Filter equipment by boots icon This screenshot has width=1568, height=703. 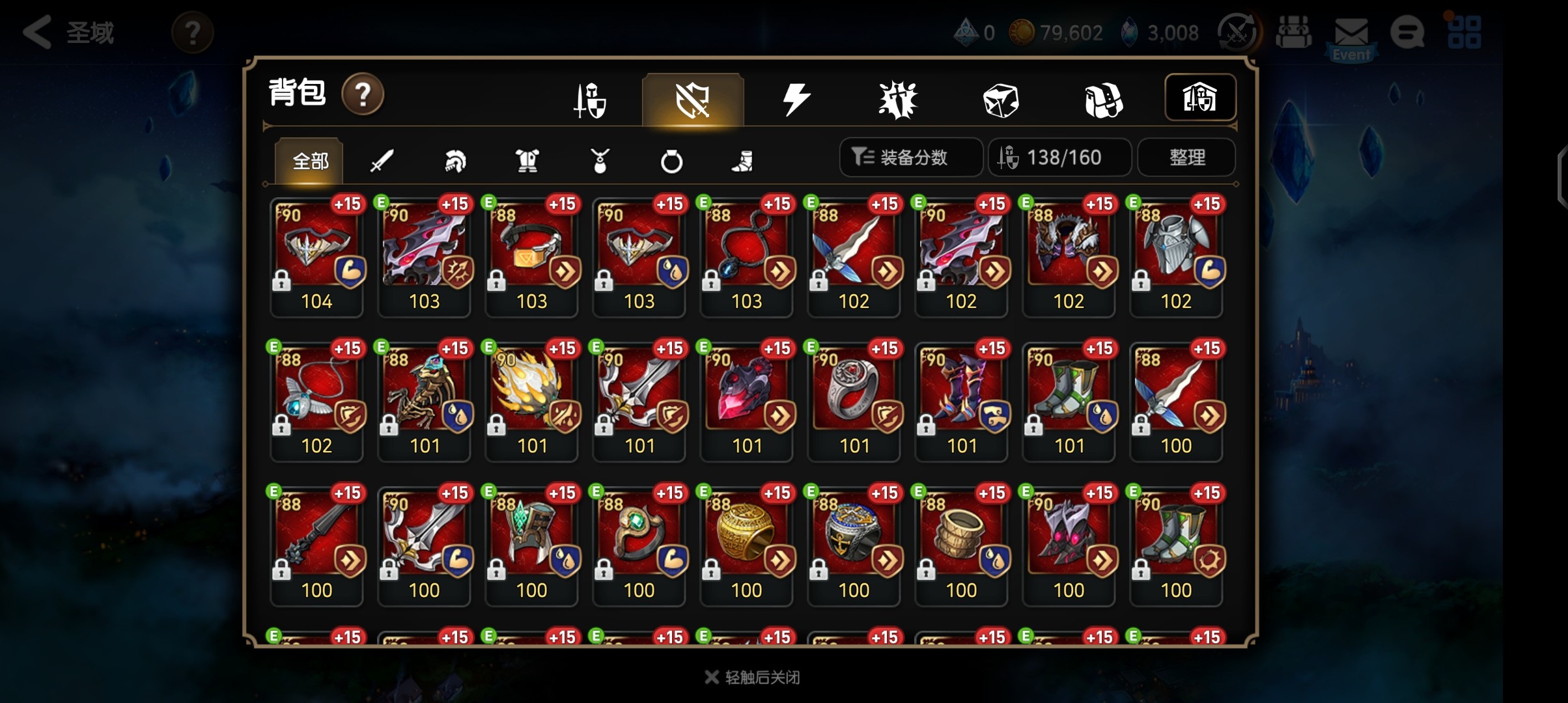742,161
